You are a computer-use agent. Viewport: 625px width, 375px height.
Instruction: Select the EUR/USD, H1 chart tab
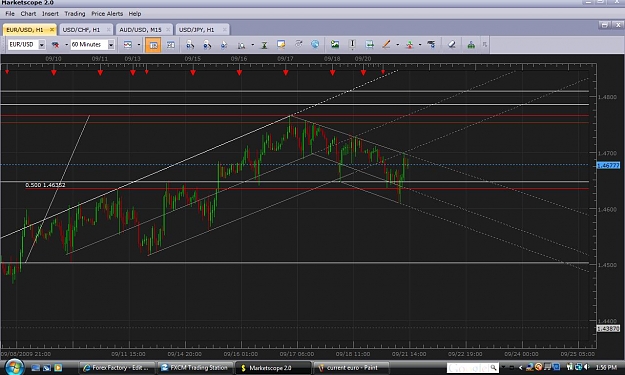[25, 29]
